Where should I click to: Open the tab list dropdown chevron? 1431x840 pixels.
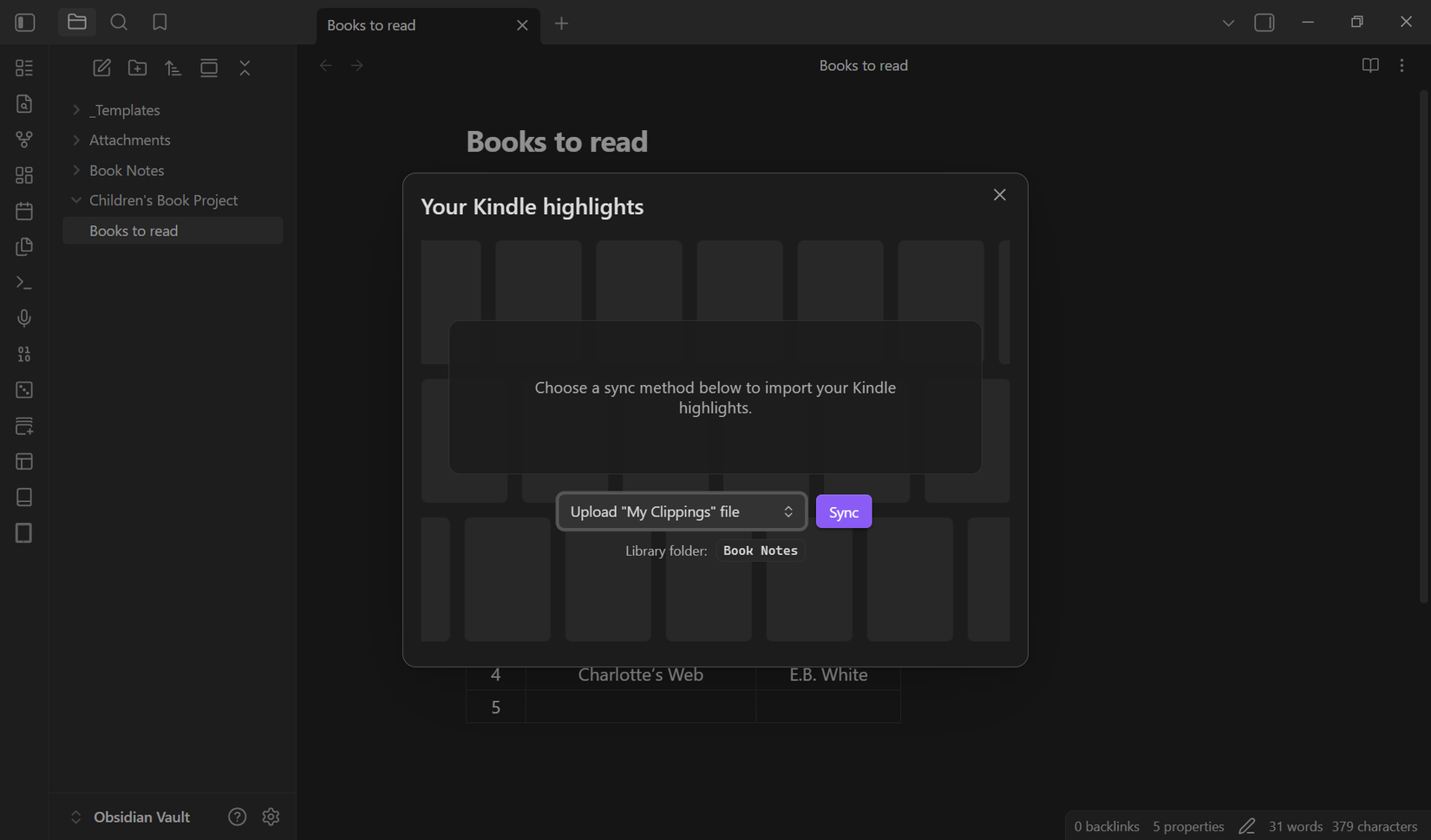click(1228, 23)
